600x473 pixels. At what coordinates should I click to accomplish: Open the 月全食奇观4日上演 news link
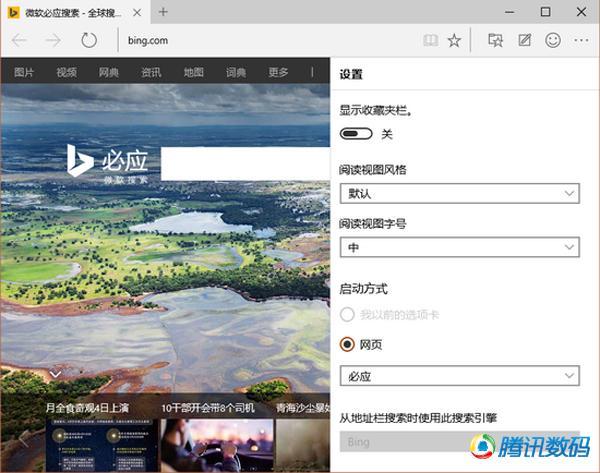tap(86, 408)
